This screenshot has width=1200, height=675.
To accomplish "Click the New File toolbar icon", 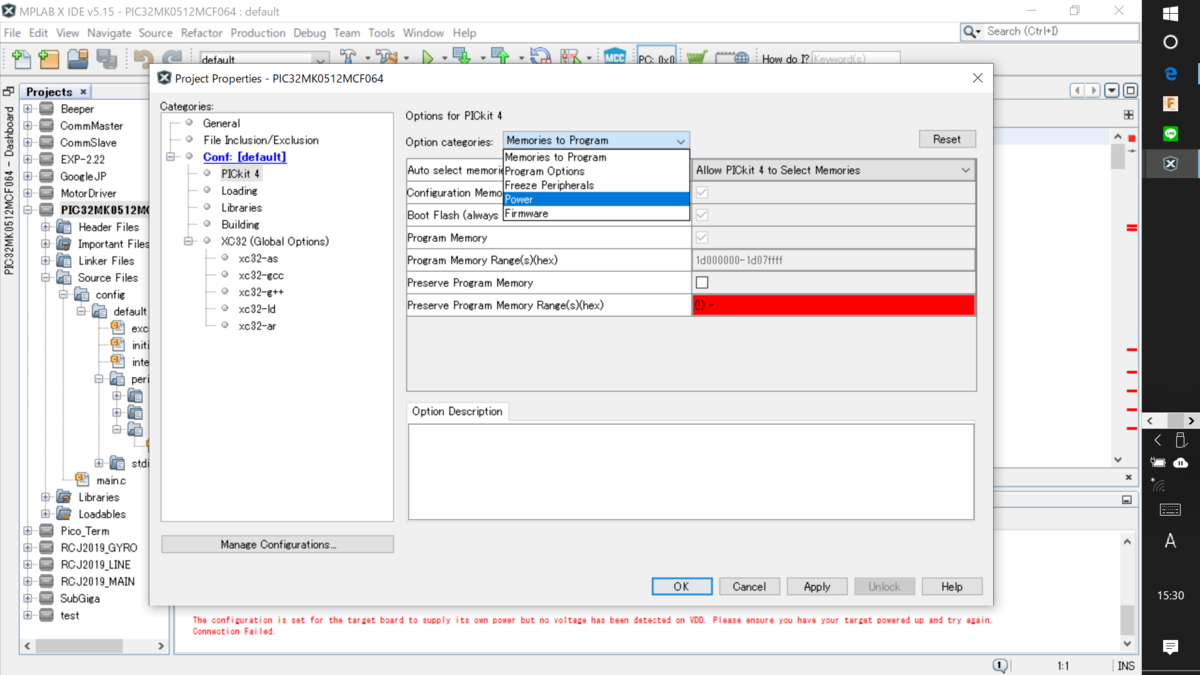I will (x=21, y=59).
